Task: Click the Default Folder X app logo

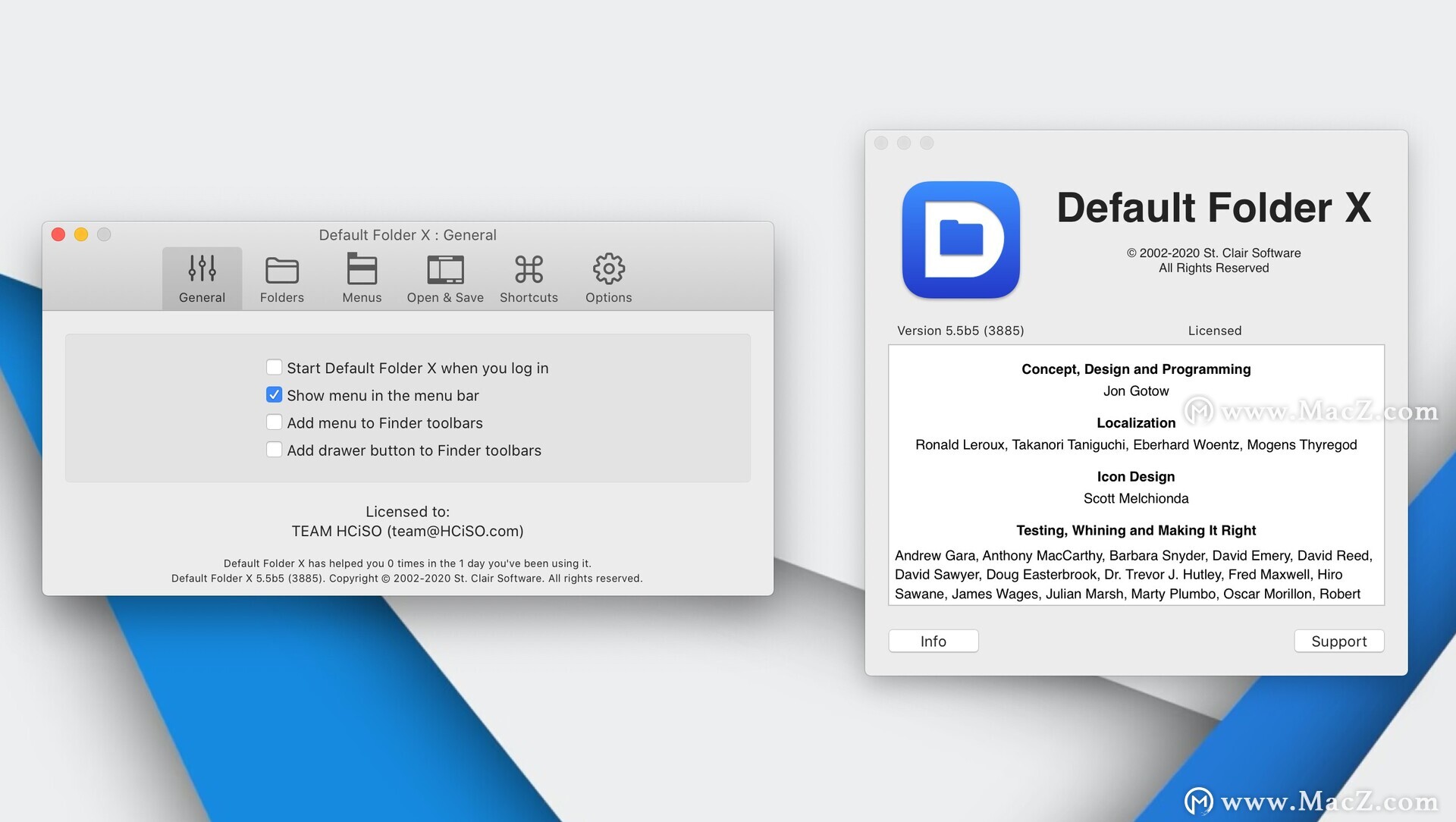Action: click(961, 240)
